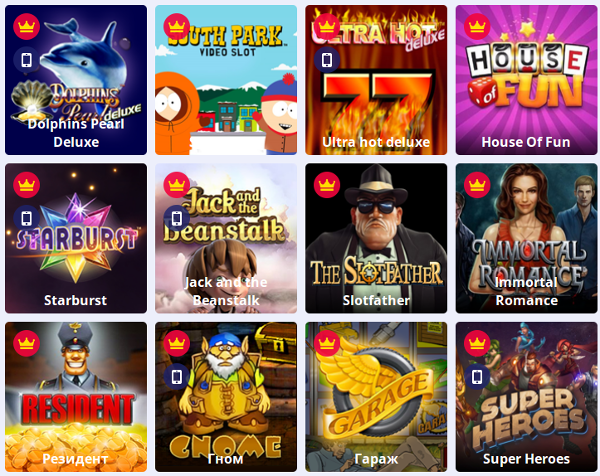
Task: Open the Garage slot game tile
Action: (x=376, y=397)
